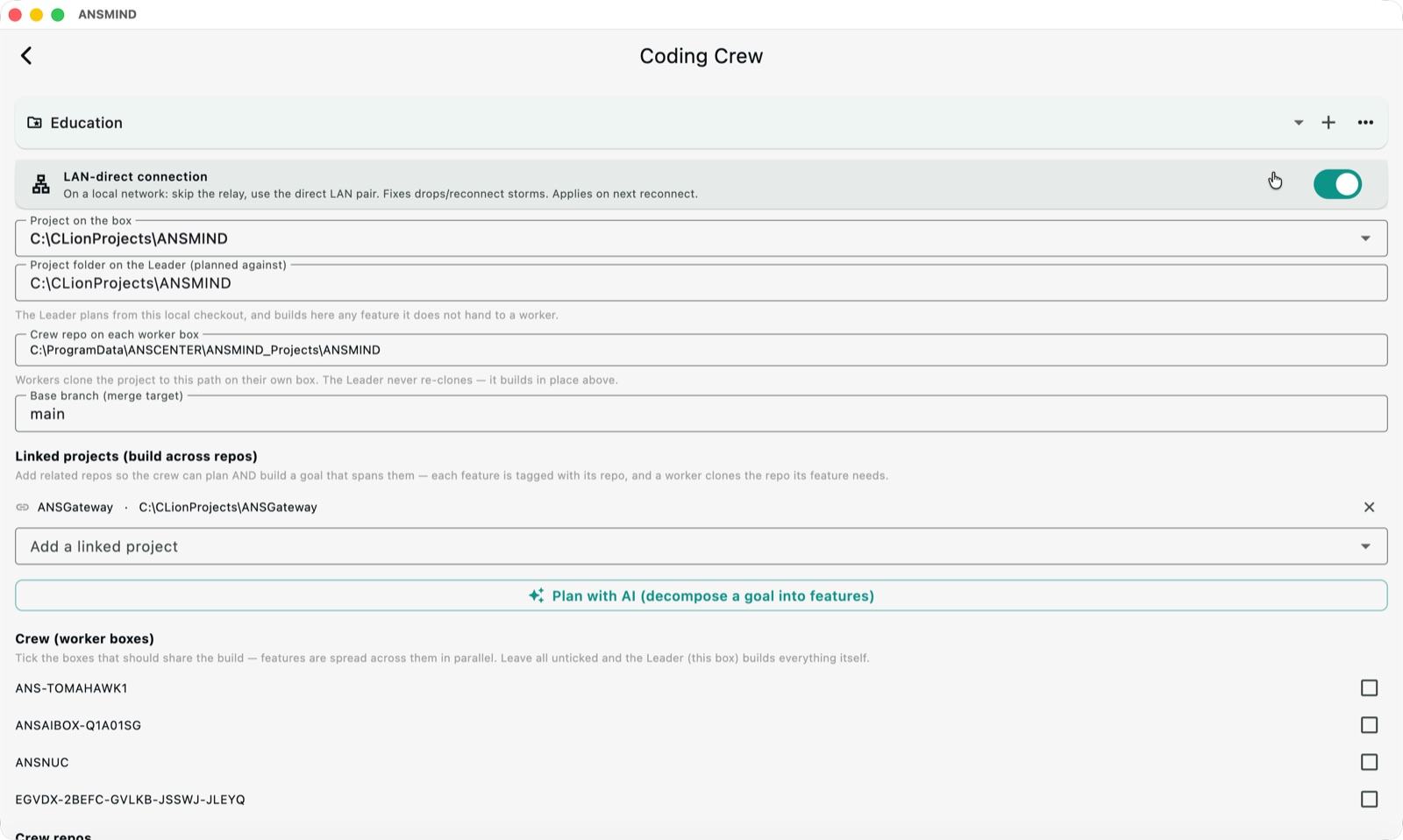
Task: Click the ANSGateway linked project name
Action: coord(75,507)
